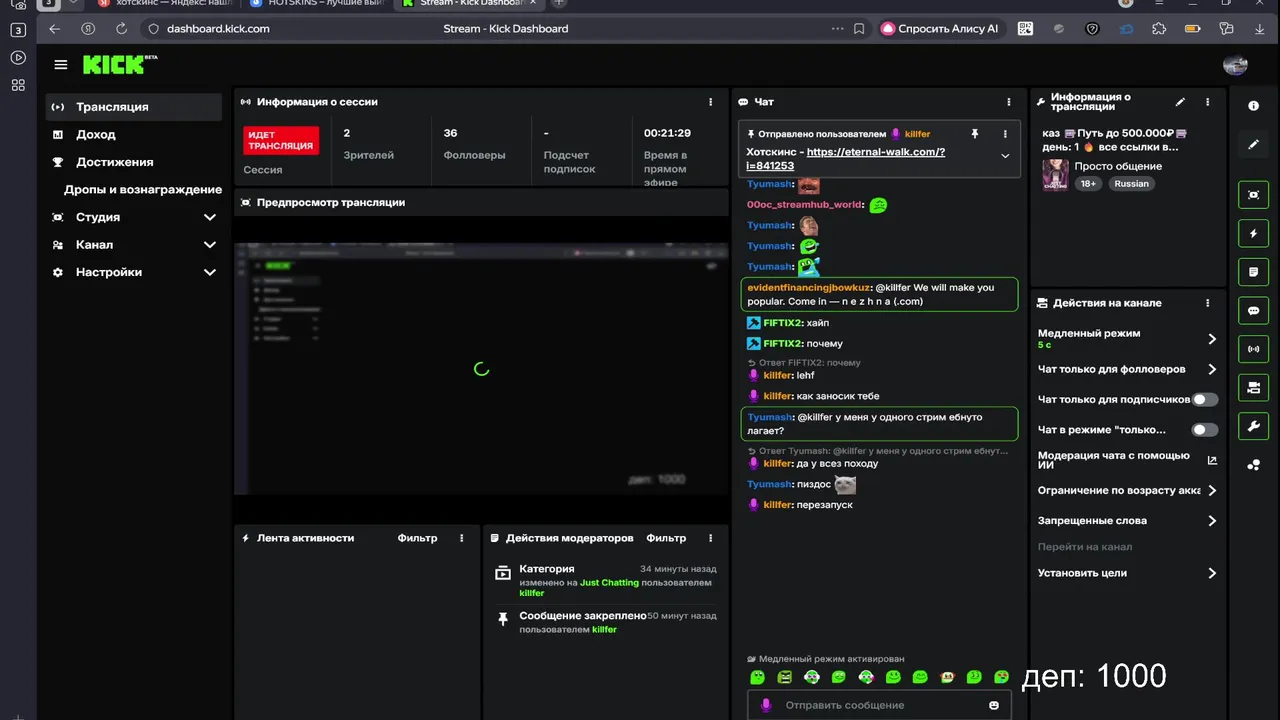Click the stream preview video area
The image size is (1280, 720).
tap(481, 369)
